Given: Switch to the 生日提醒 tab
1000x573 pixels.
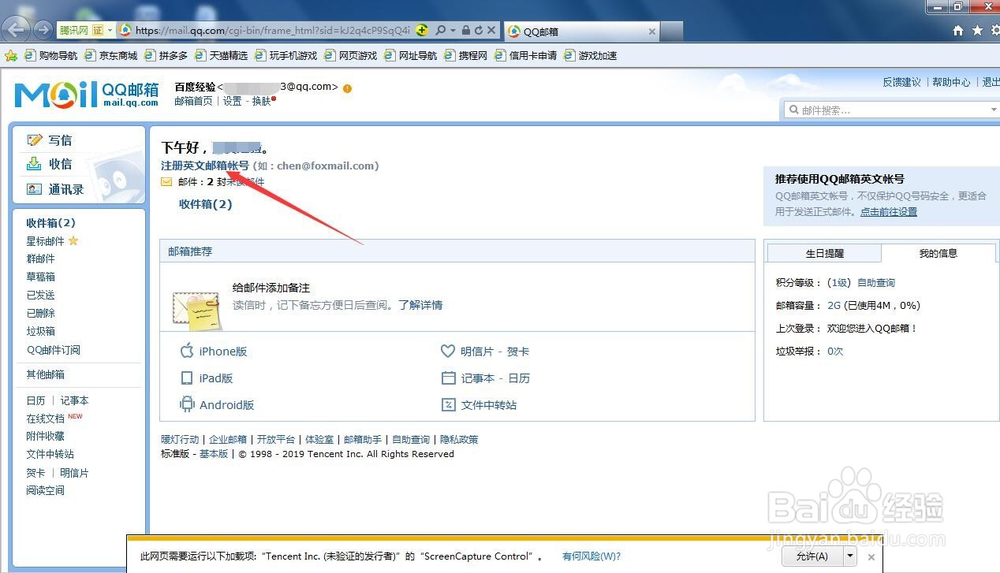Looking at the screenshot, I should tap(824, 253).
